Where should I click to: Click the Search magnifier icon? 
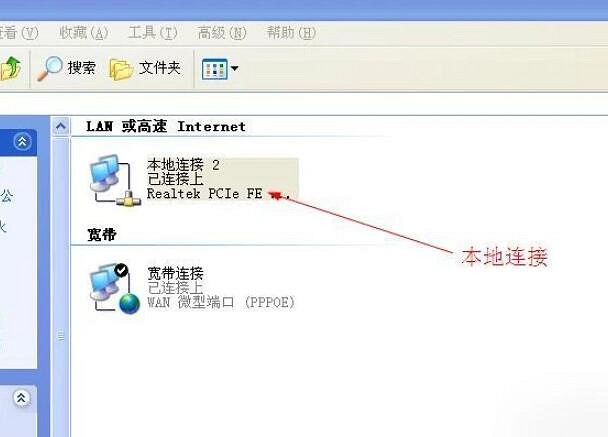pos(50,68)
